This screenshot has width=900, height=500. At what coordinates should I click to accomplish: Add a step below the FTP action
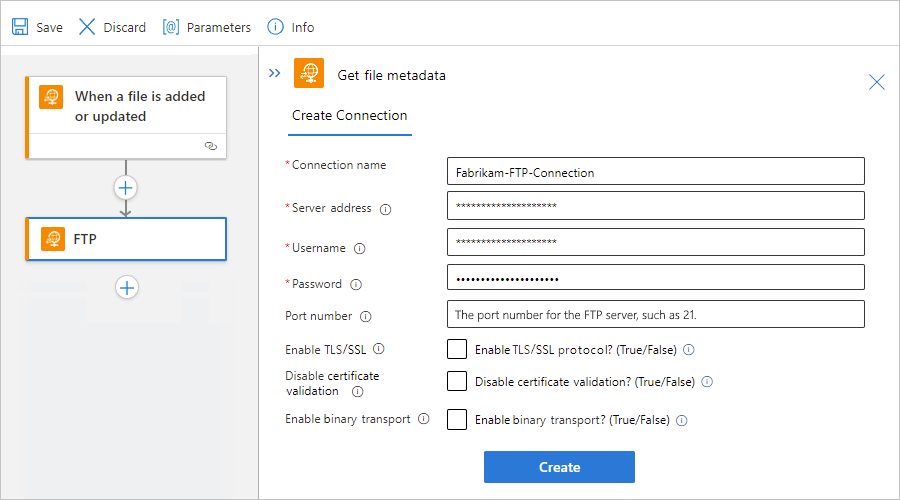[x=126, y=287]
